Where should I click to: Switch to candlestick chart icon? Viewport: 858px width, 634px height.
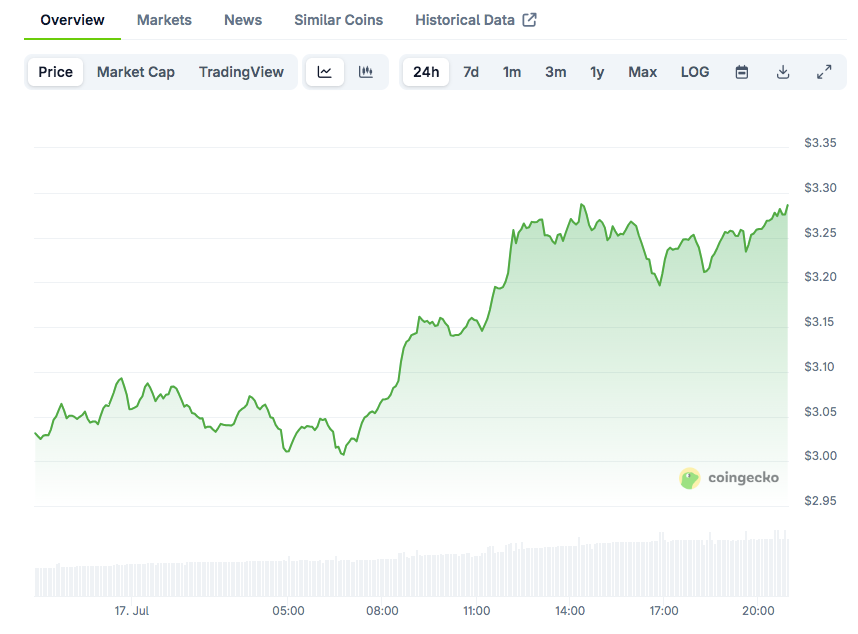(x=366, y=72)
